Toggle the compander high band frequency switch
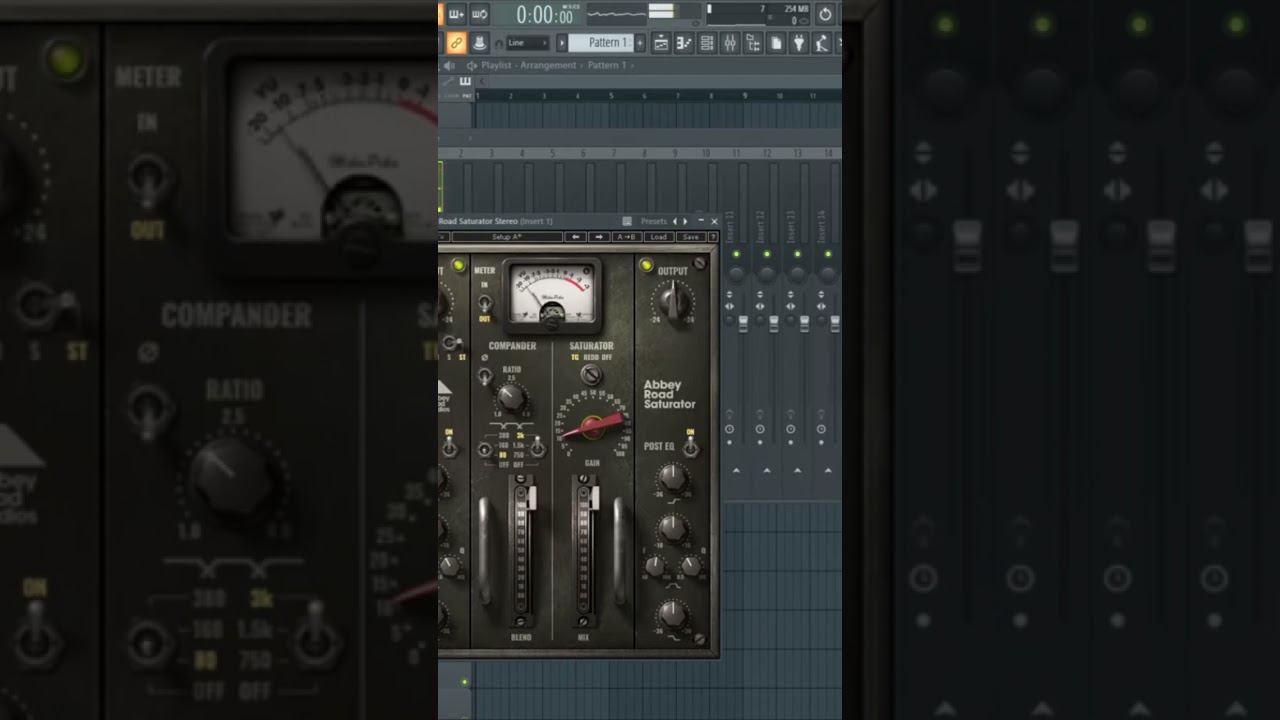Viewport: 1280px width, 720px height. click(x=538, y=449)
